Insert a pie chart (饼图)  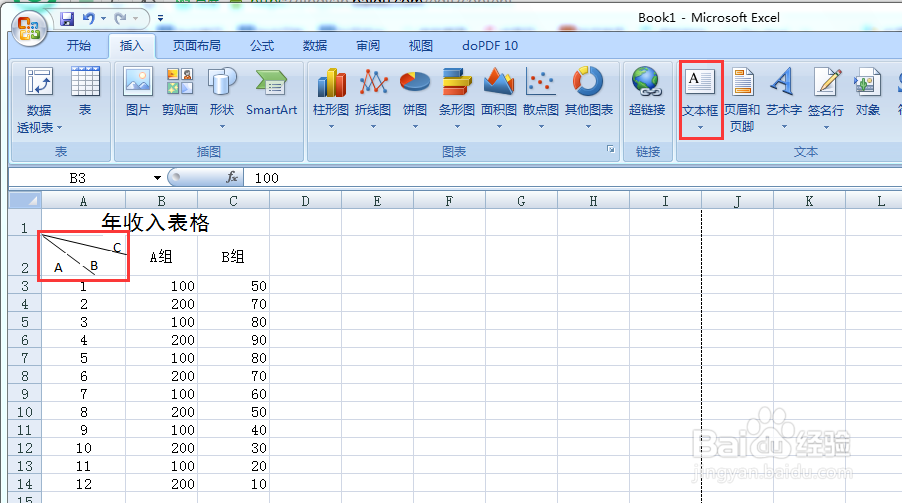pos(415,98)
